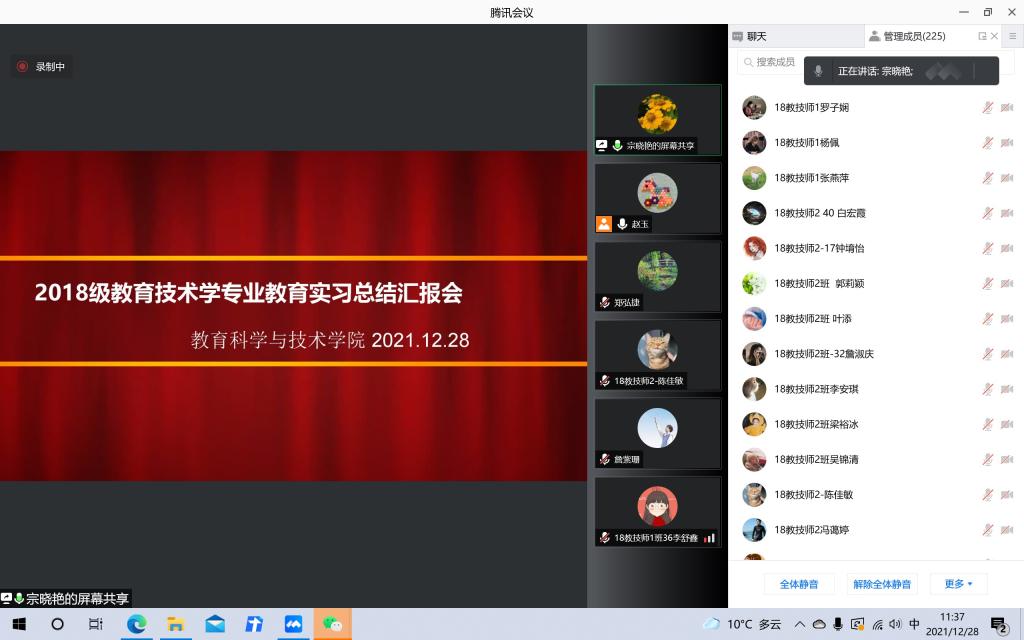
Task: Show hidden system tray icons
Action: (799, 624)
